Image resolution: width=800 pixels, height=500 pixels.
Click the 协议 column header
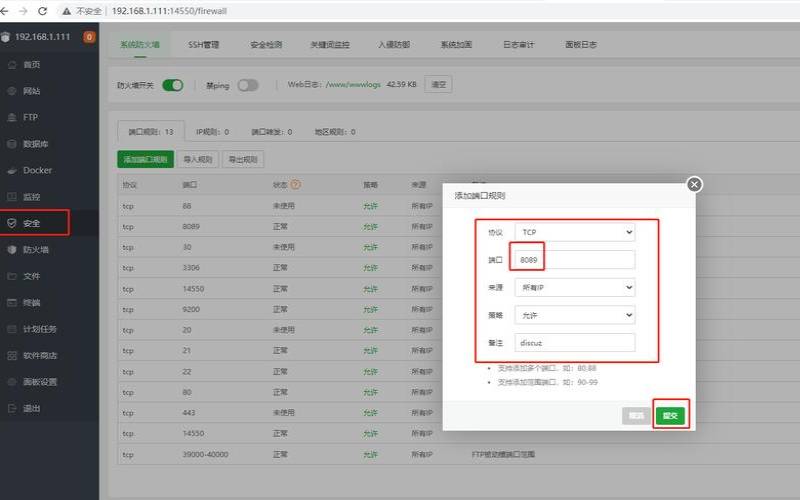click(x=130, y=185)
